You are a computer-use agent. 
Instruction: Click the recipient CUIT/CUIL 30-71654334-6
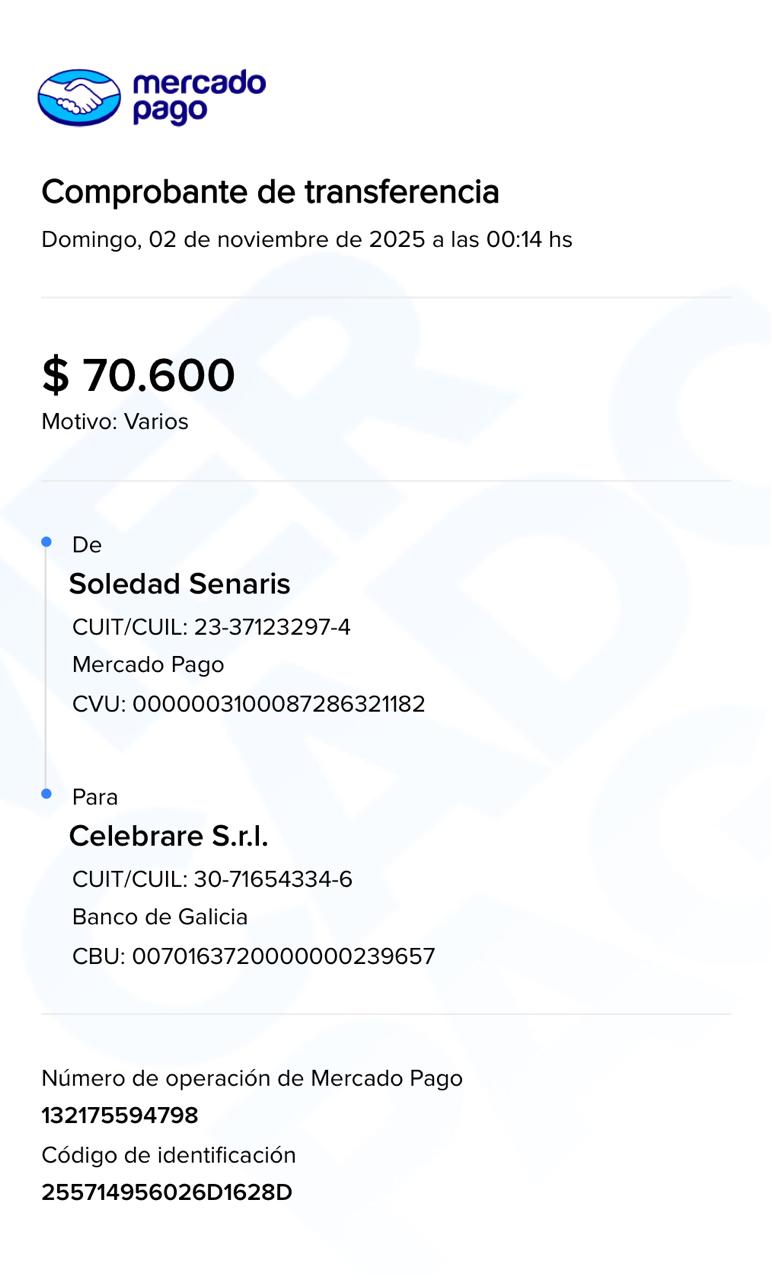212,880
